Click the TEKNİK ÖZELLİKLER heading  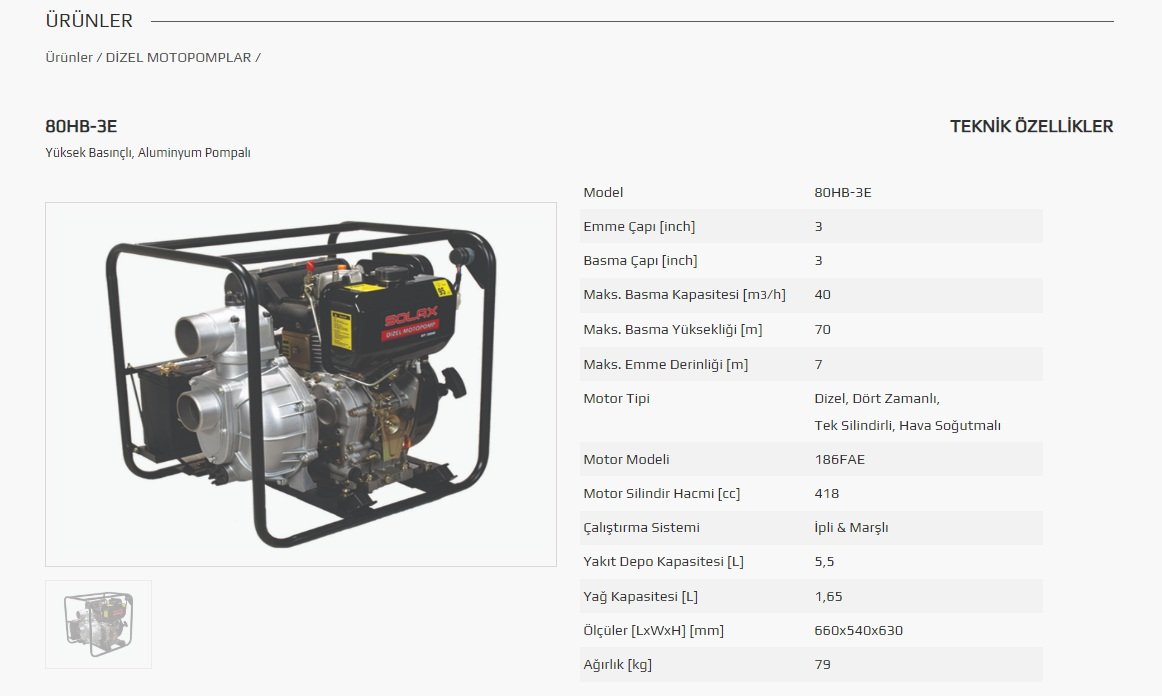1032,126
